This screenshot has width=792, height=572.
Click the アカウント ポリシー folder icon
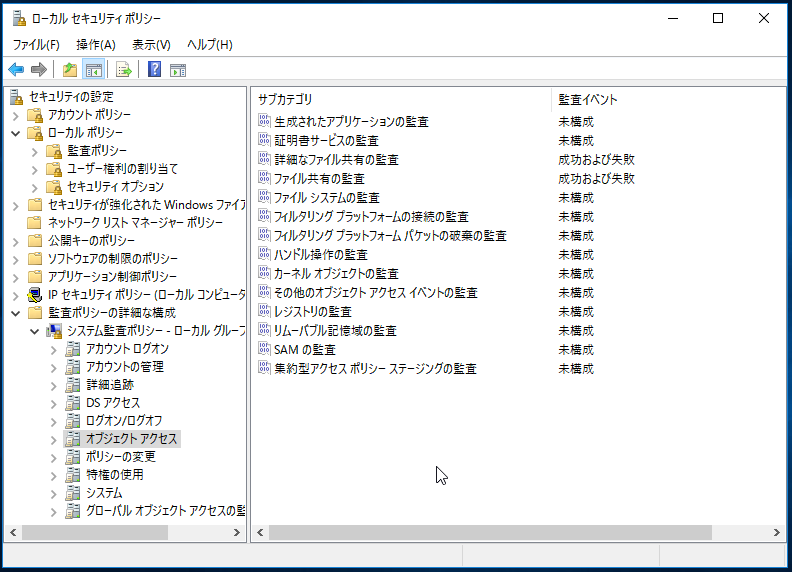coord(35,115)
